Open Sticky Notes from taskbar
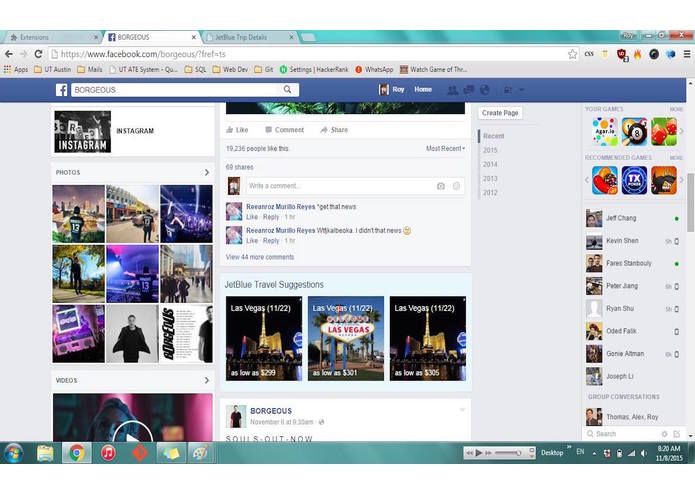 click(171, 453)
